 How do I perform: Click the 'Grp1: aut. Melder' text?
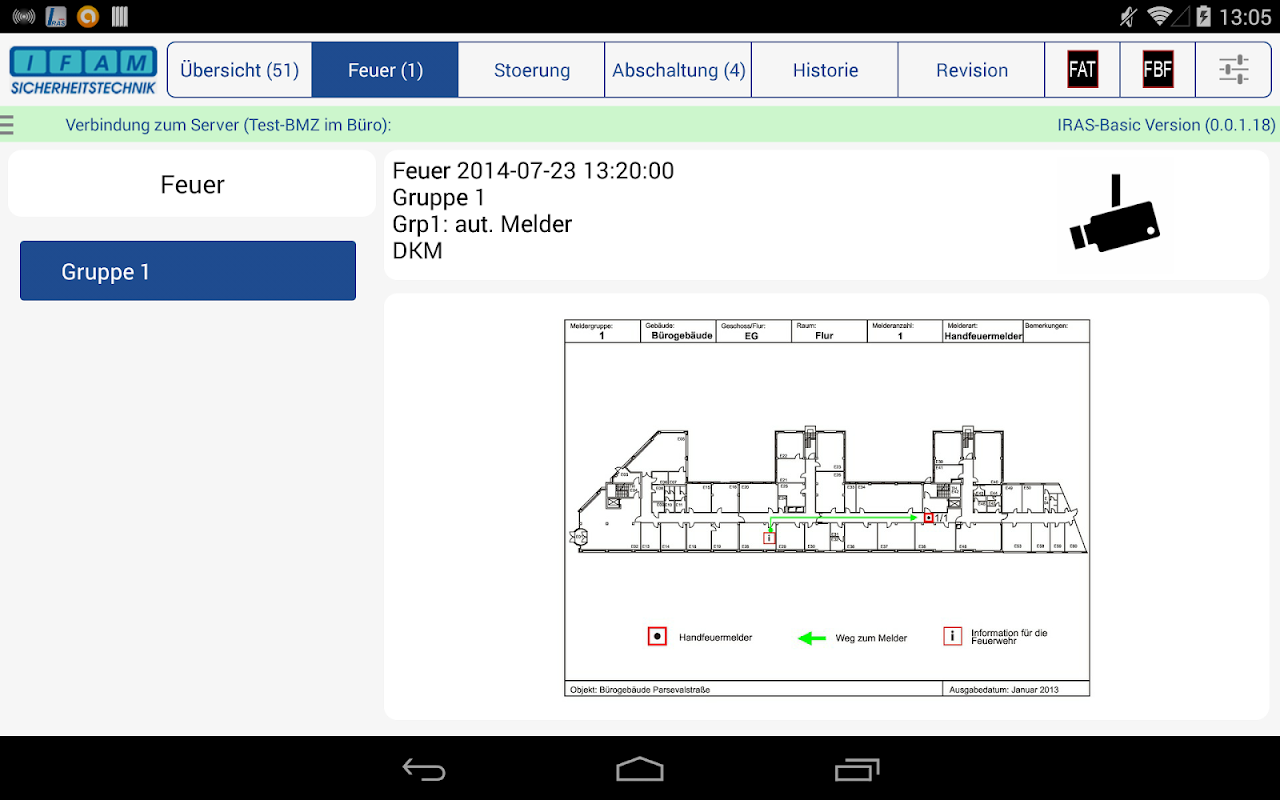pos(482,224)
